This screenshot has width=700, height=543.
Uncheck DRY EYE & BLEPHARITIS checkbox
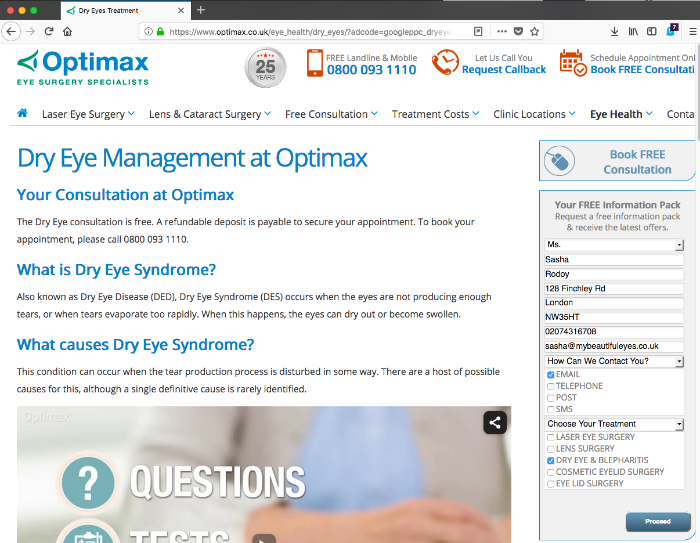(x=550, y=461)
